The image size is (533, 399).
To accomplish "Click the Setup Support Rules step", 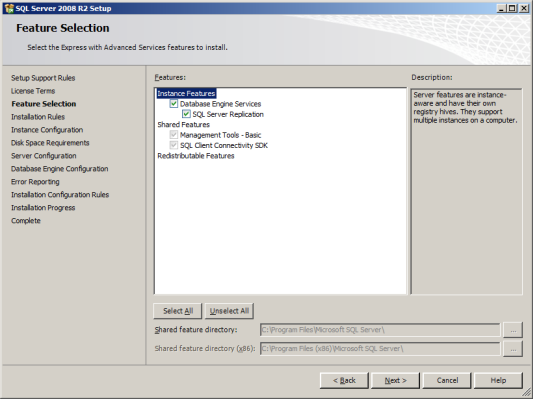I will click(43, 78).
